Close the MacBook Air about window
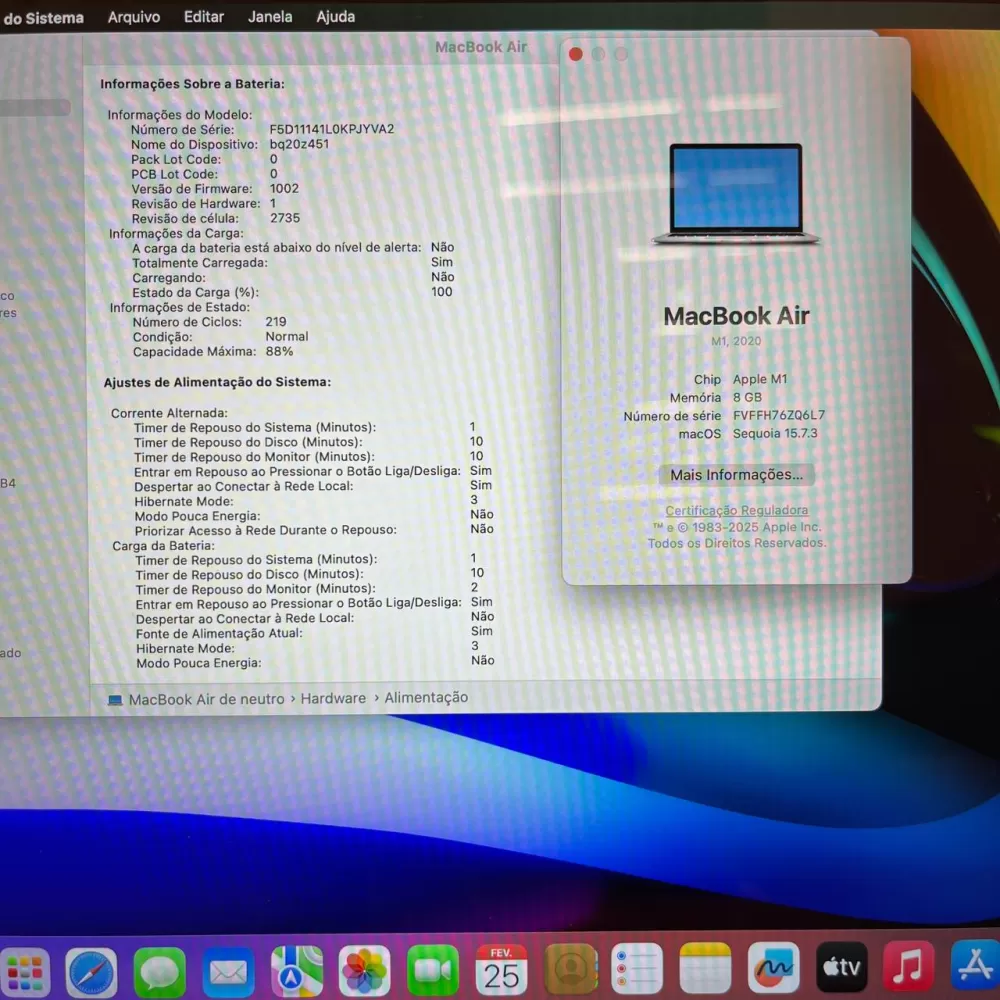 pyautogui.click(x=576, y=54)
